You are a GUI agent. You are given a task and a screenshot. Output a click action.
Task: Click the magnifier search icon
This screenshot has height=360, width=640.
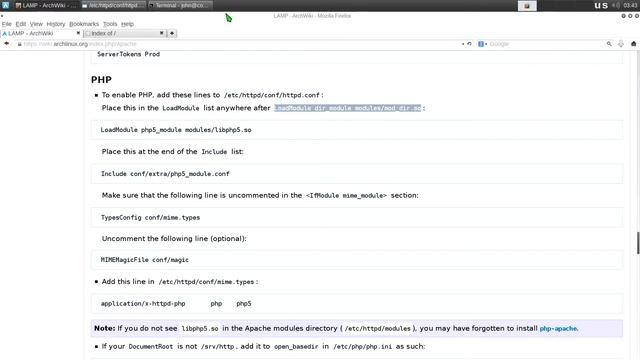coord(609,44)
